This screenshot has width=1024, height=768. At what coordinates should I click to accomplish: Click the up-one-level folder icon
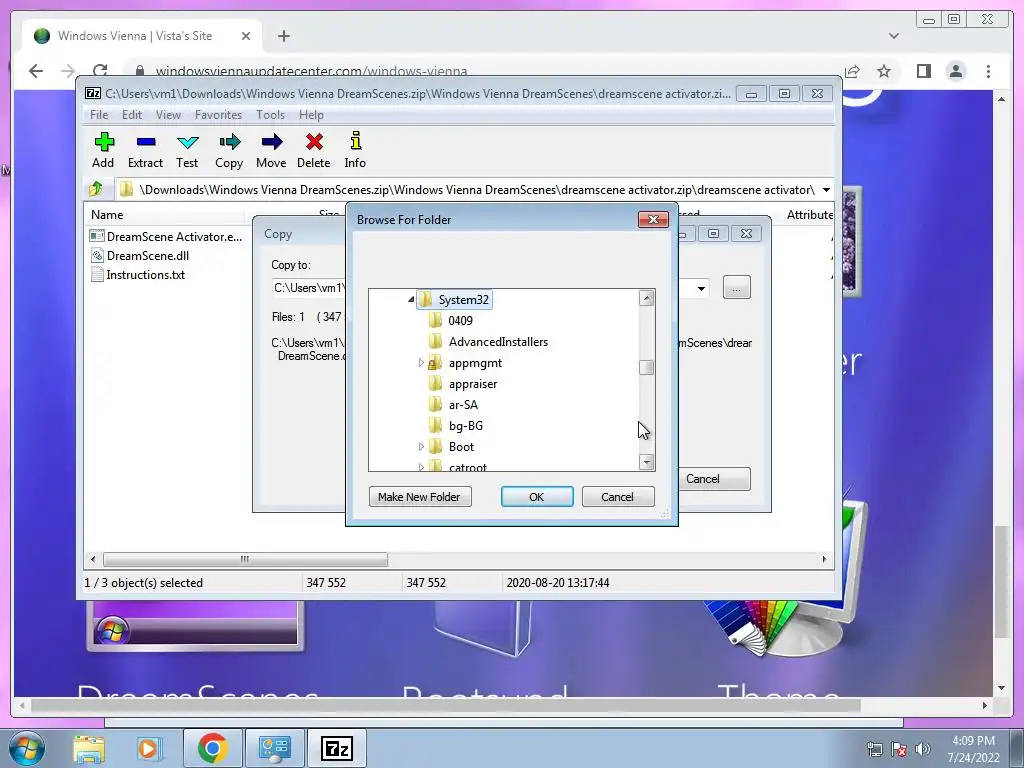(x=96, y=189)
